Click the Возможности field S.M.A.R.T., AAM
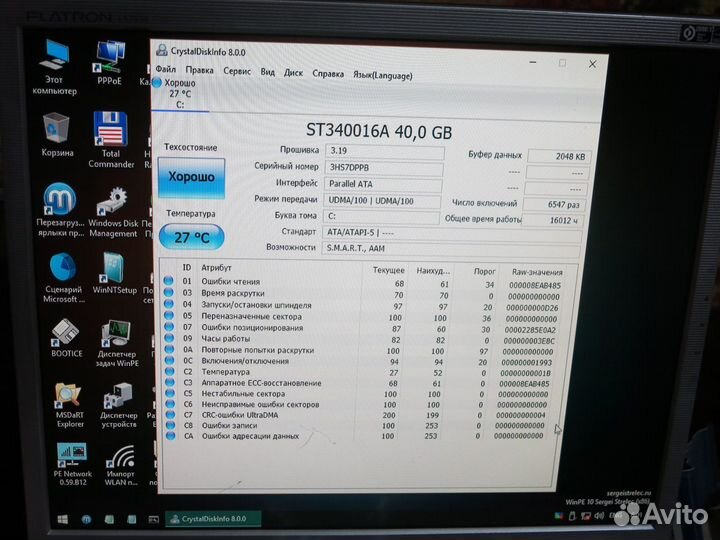 pyautogui.click(x=451, y=249)
